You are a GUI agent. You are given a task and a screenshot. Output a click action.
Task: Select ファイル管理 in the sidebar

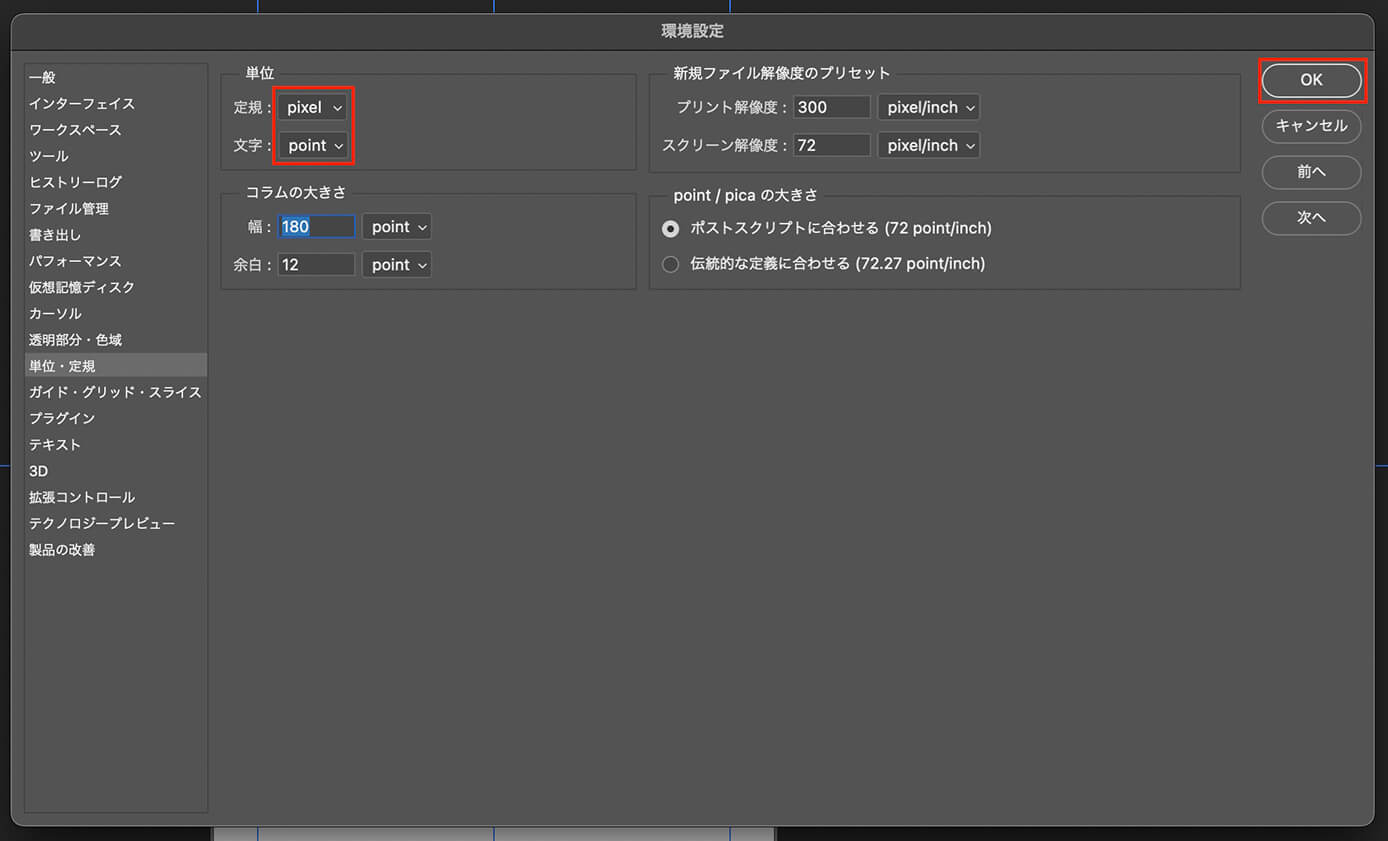[x=116, y=209]
